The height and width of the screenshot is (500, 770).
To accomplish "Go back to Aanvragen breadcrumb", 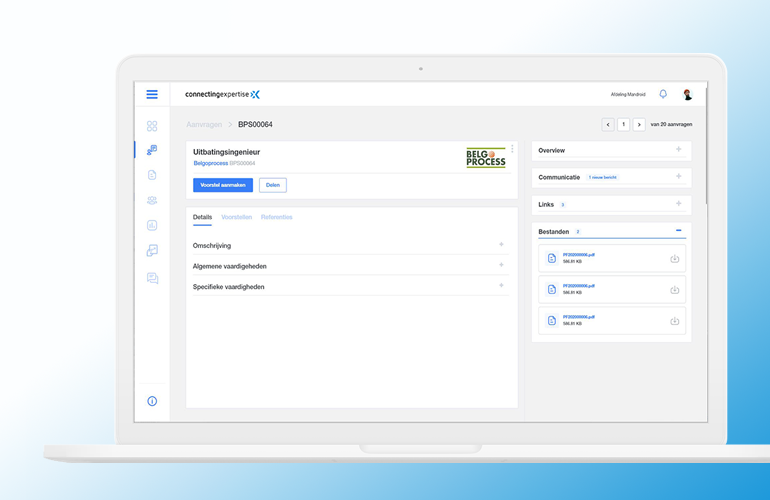I will (x=204, y=125).
